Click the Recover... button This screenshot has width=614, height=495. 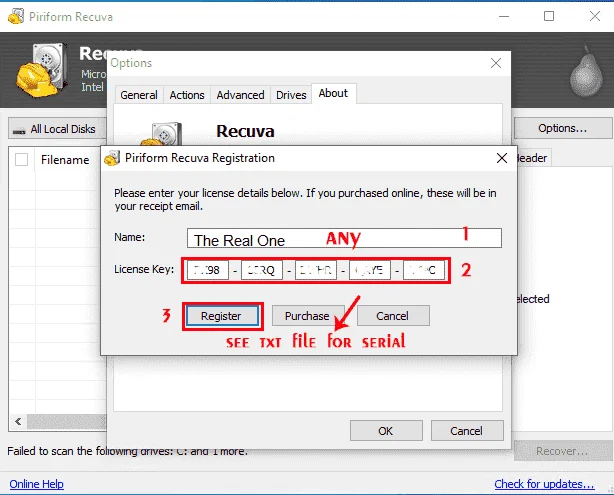point(563,451)
